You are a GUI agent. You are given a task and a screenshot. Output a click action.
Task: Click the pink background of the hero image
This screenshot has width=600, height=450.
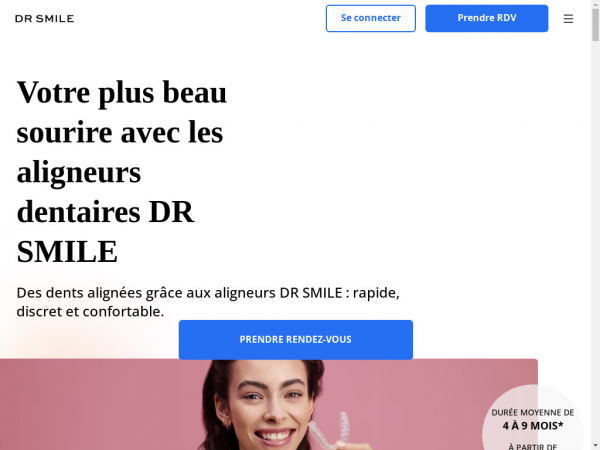pos(96,406)
